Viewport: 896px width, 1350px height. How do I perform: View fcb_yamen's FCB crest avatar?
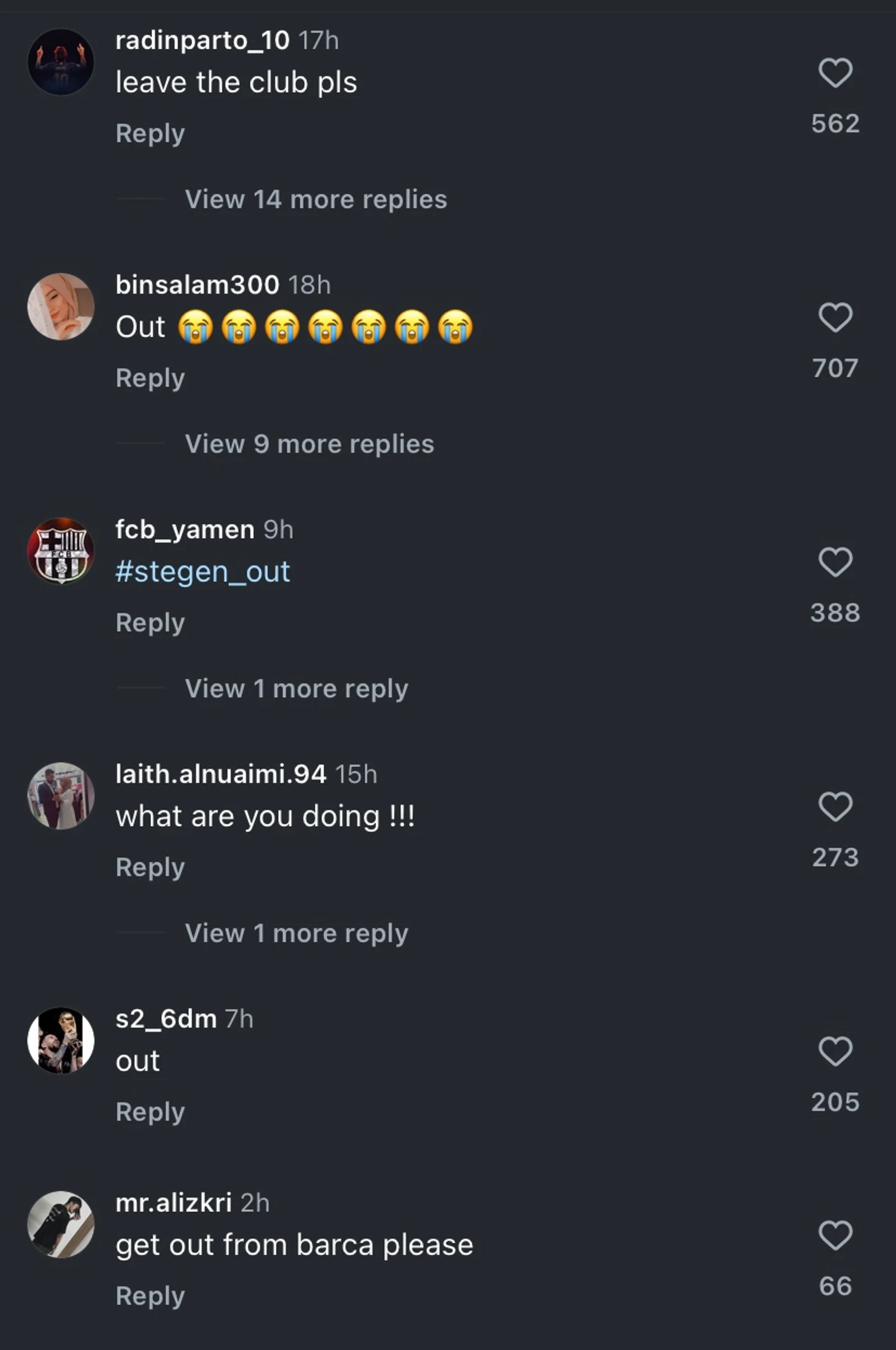pos(61,551)
